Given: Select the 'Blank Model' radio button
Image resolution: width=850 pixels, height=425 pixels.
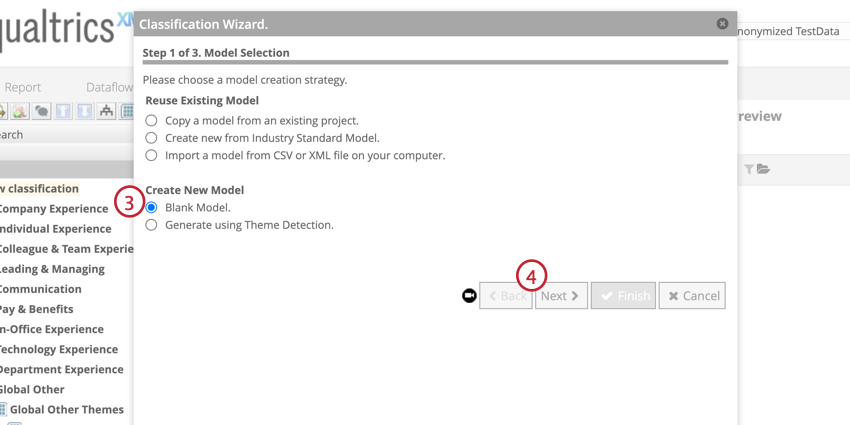Looking at the screenshot, I should click(x=151, y=208).
